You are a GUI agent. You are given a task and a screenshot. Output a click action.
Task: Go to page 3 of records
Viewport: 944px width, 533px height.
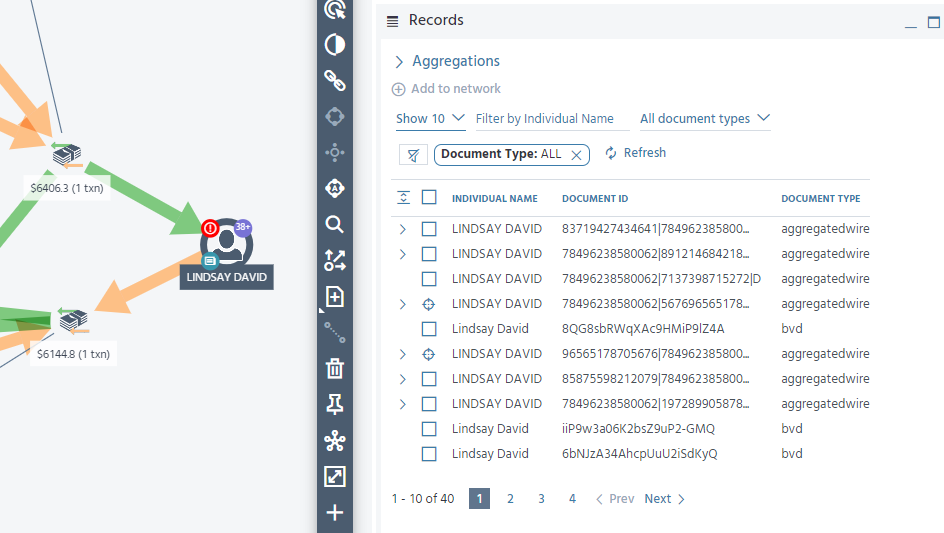pos(541,499)
